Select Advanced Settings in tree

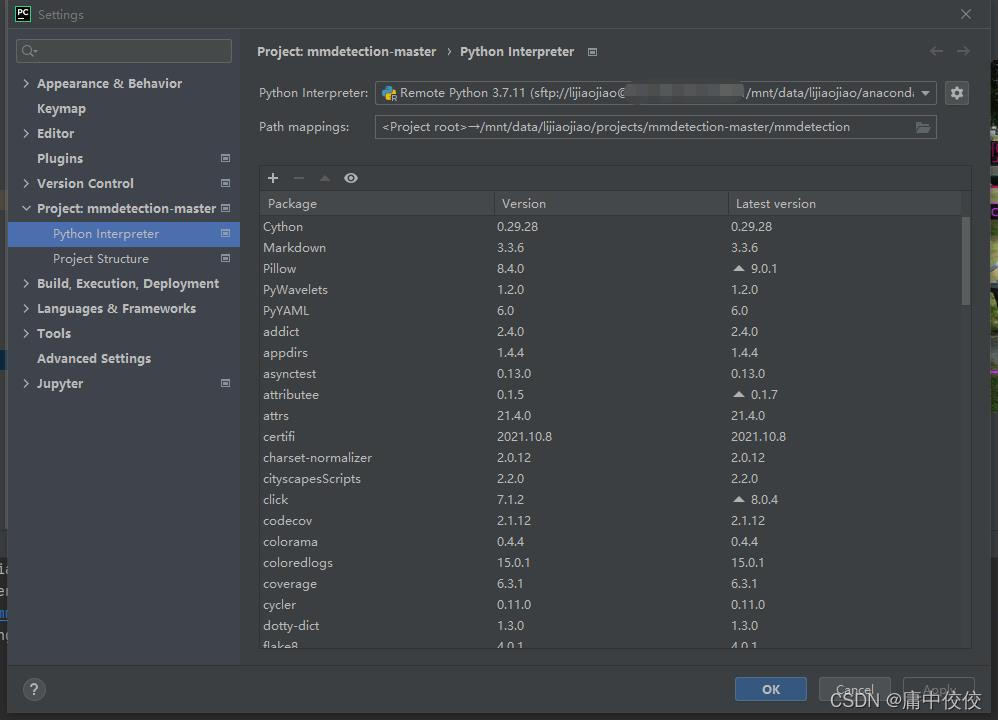tap(94, 358)
